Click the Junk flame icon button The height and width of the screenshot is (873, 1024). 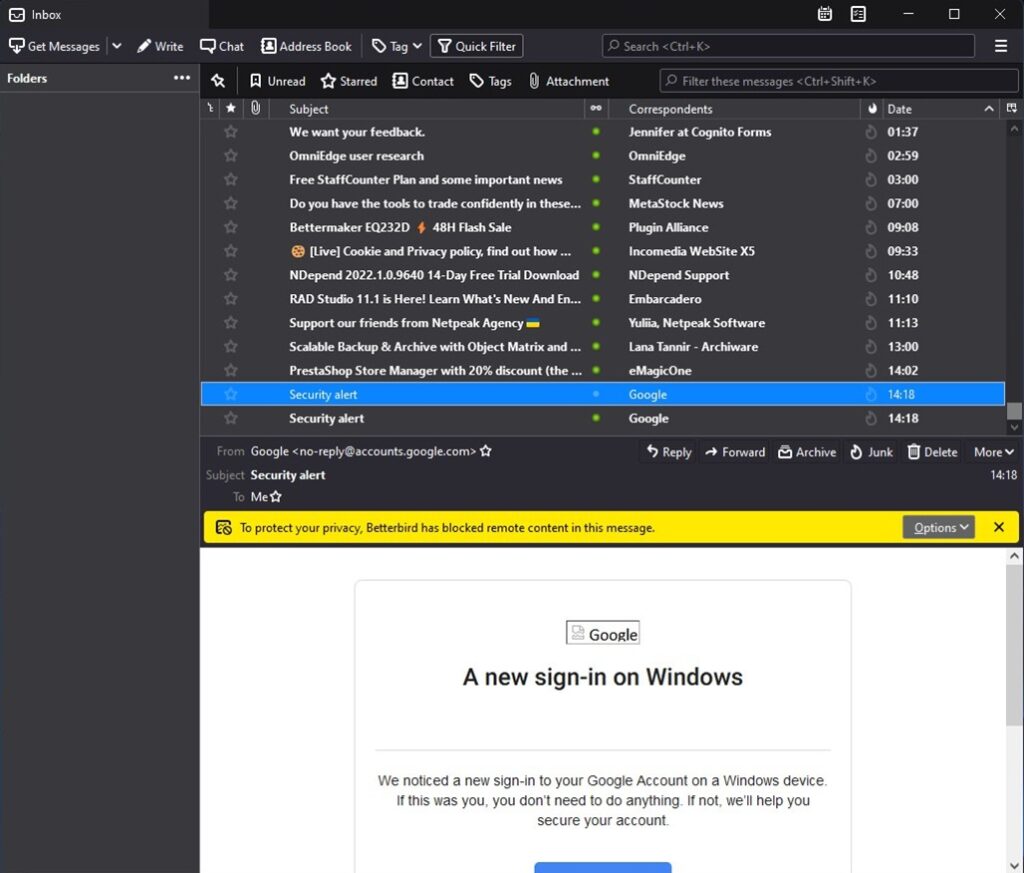[870, 452]
